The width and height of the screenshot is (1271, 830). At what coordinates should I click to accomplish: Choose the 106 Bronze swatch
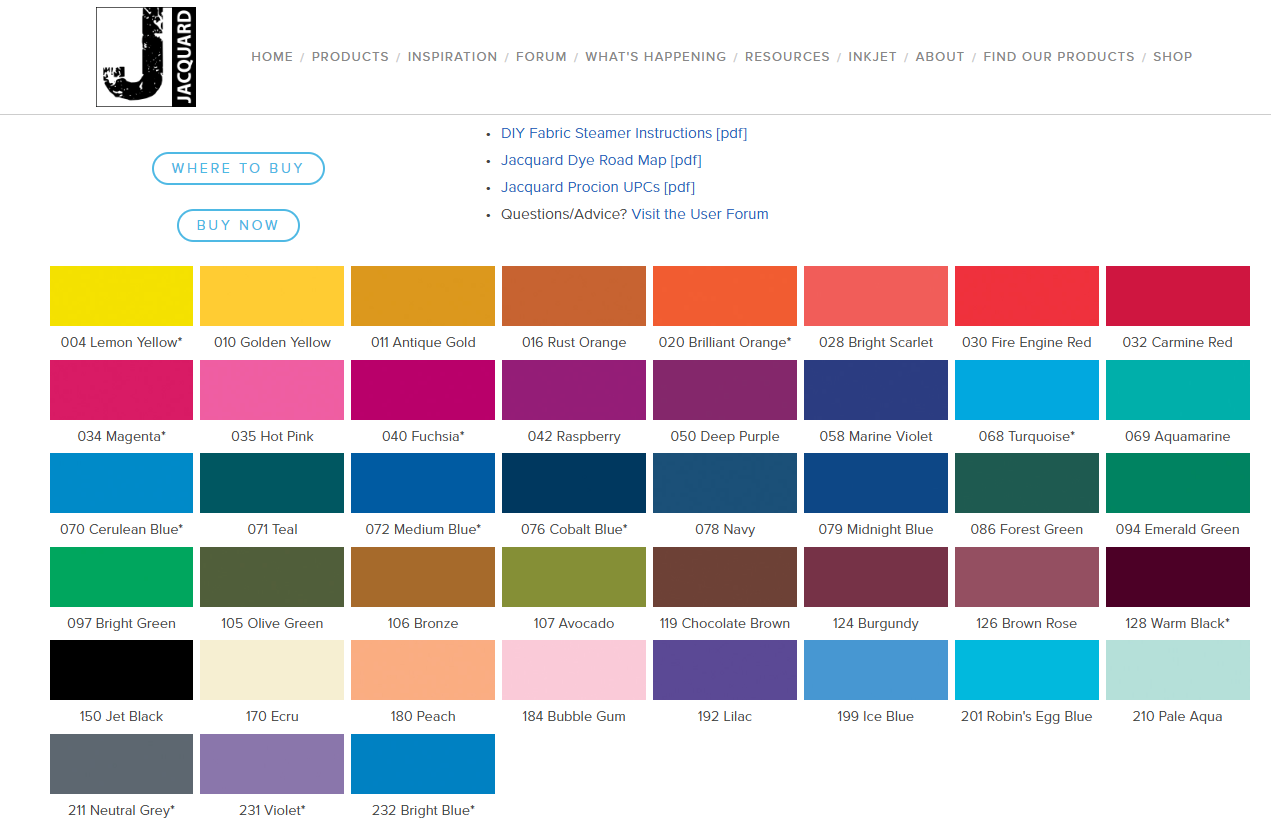[x=423, y=577]
